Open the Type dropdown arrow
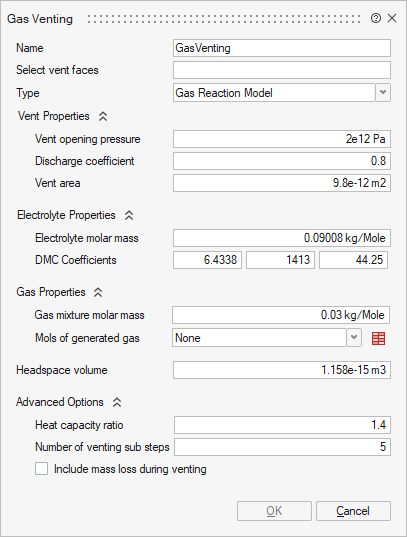This screenshot has width=407, height=537. pyautogui.click(x=383, y=92)
